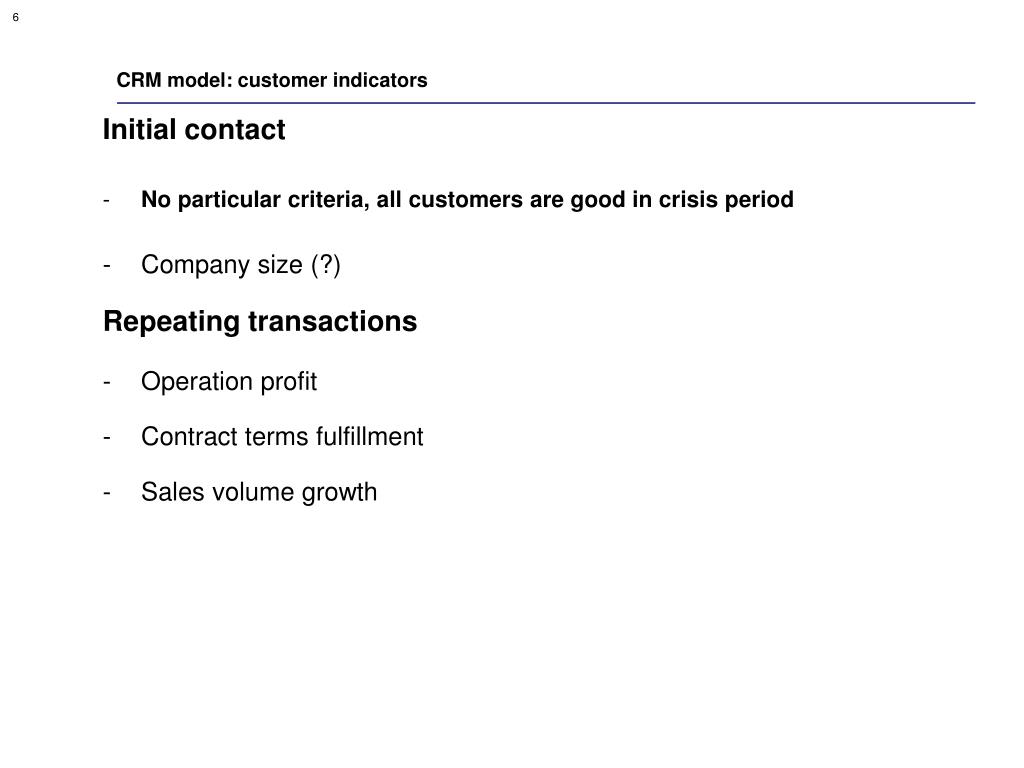The width and height of the screenshot is (1024, 768).
Task: Click the 'Contract terms fulfillment' bullet
Action: 282,436
